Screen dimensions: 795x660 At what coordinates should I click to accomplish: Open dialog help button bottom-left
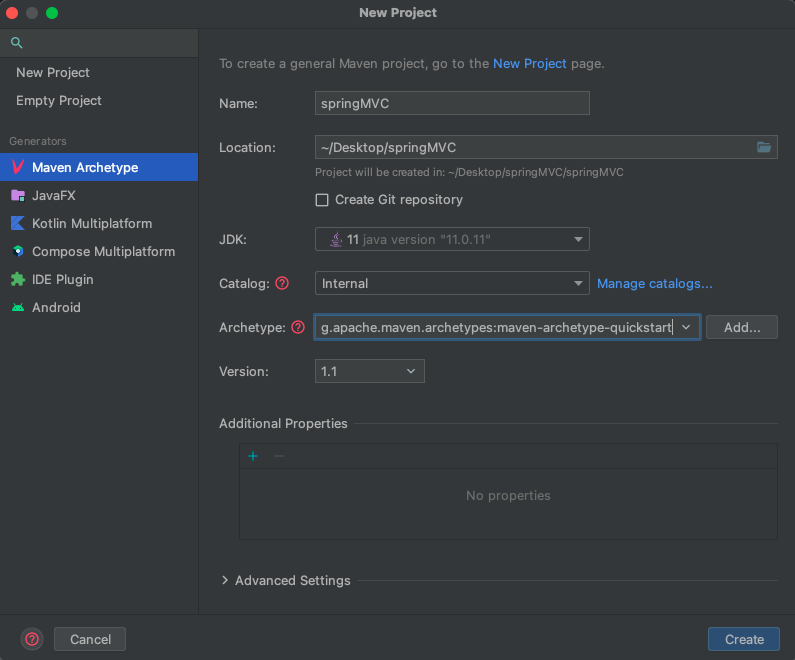tap(32, 639)
